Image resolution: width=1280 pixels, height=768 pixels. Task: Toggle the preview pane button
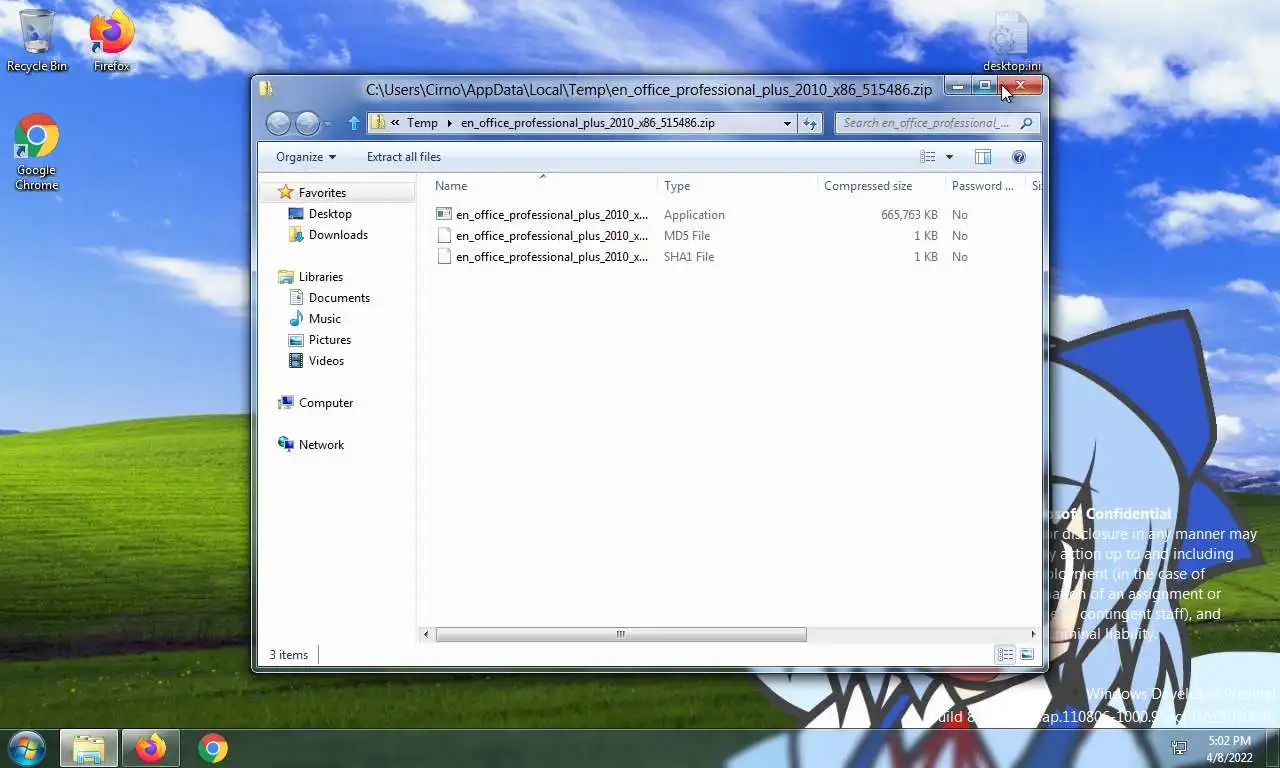pyautogui.click(x=983, y=157)
